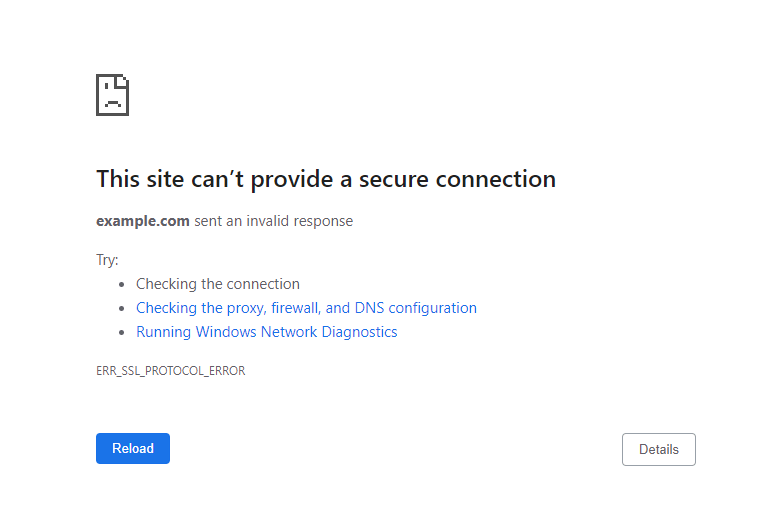Open the proxy, firewall, and DNS configuration link
This screenshot has width=760, height=524.
pyautogui.click(x=306, y=308)
